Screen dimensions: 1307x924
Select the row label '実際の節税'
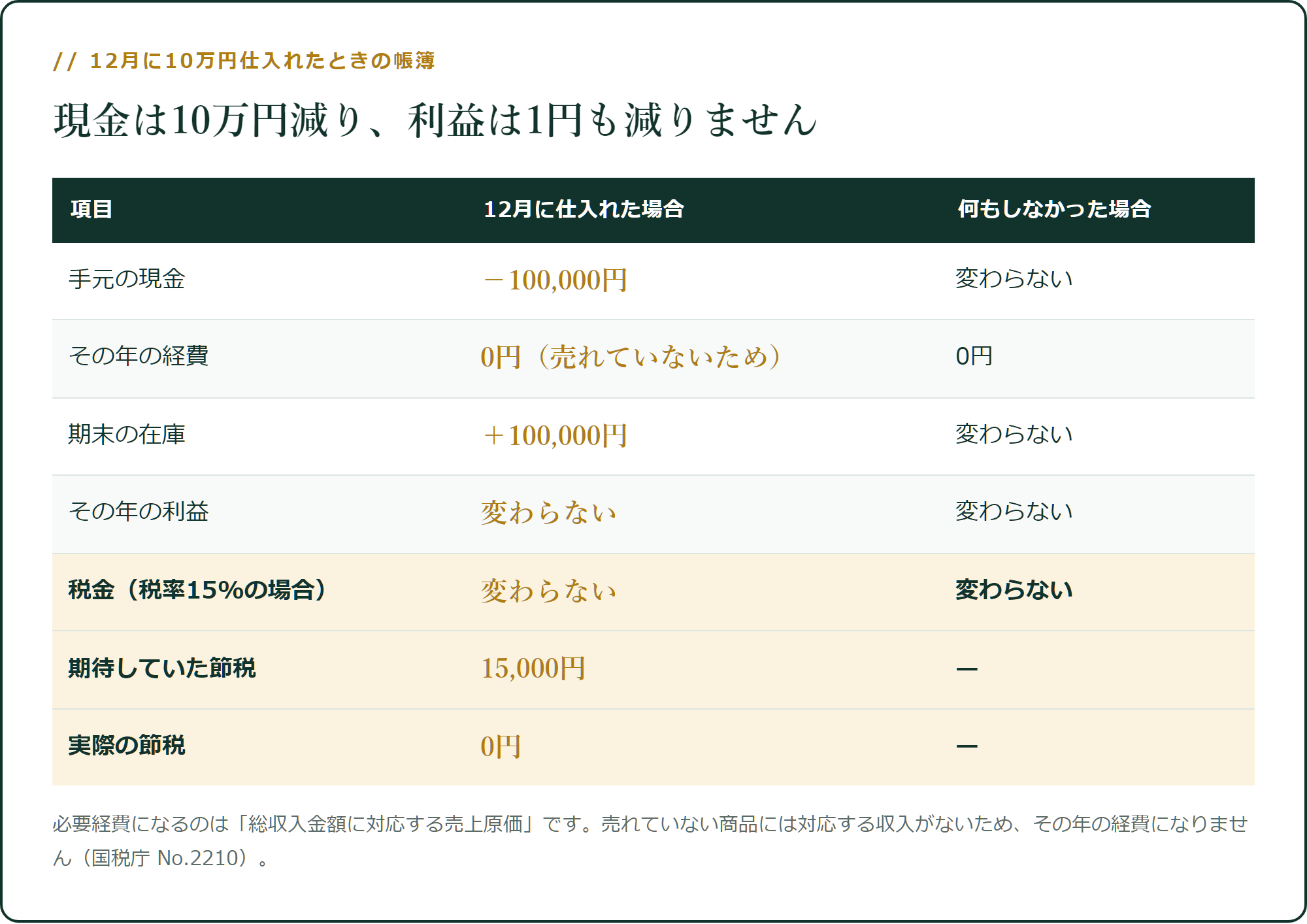(127, 746)
